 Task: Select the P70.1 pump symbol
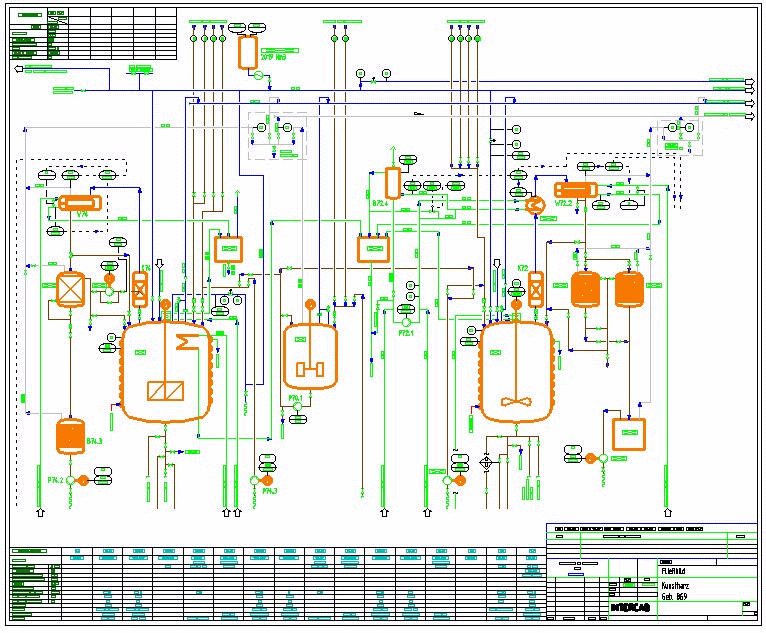tap(298, 406)
